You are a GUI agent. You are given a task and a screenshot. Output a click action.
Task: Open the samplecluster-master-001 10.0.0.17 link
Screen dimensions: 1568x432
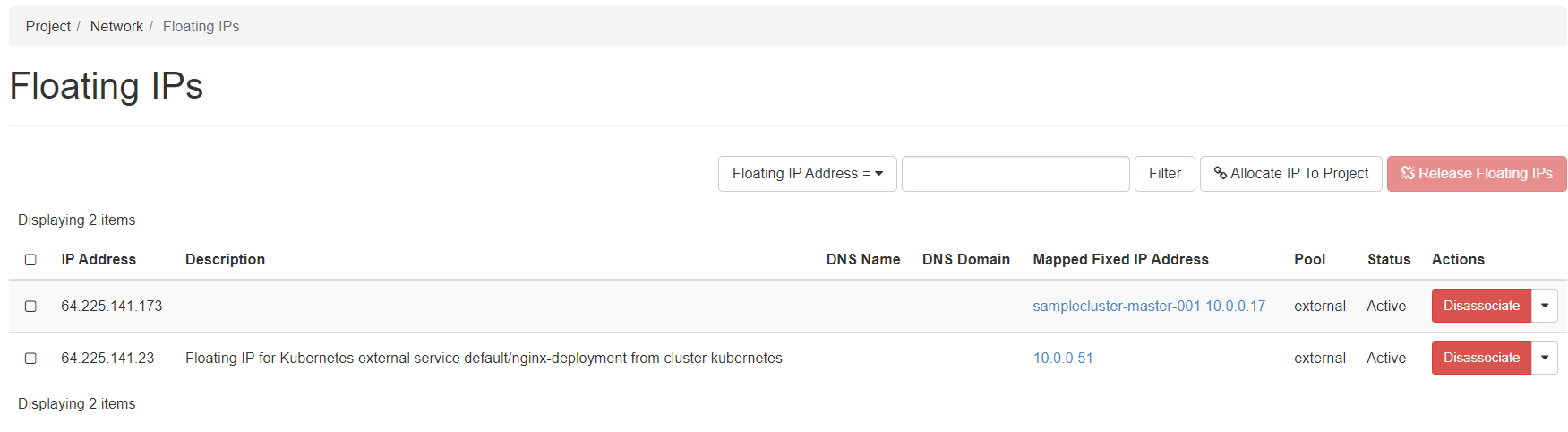click(1149, 307)
